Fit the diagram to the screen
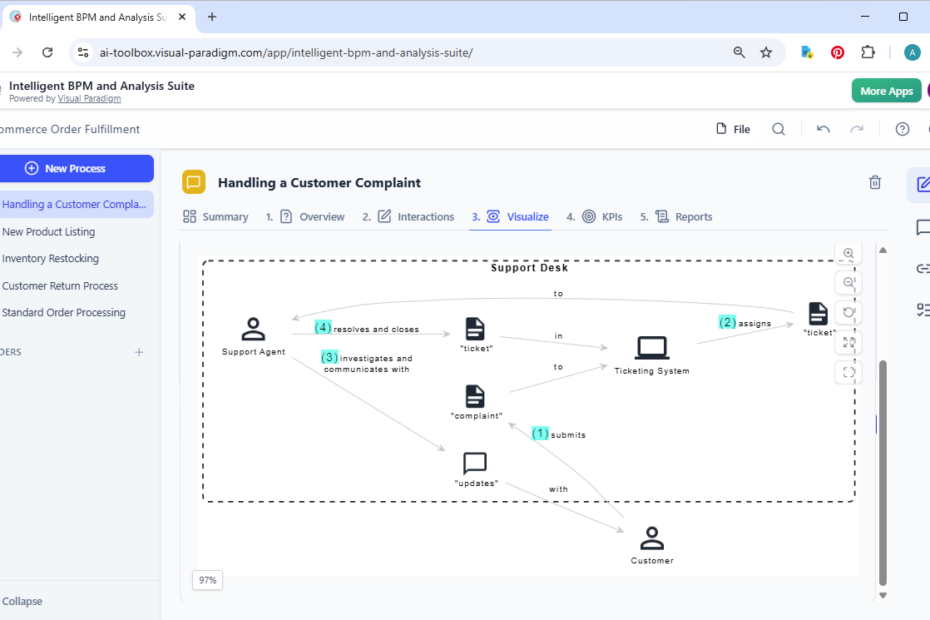 (x=848, y=342)
